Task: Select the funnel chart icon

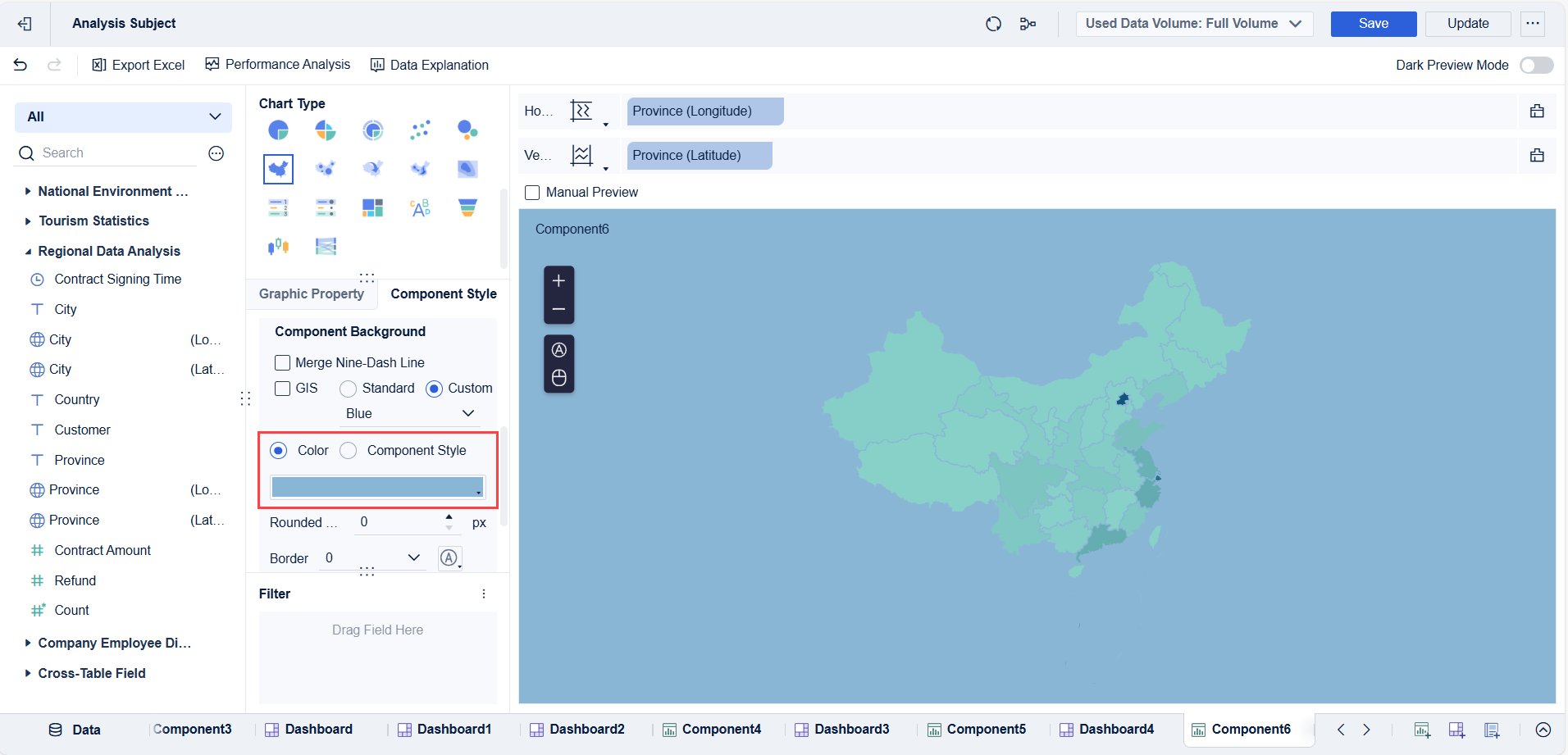Action: [467, 208]
